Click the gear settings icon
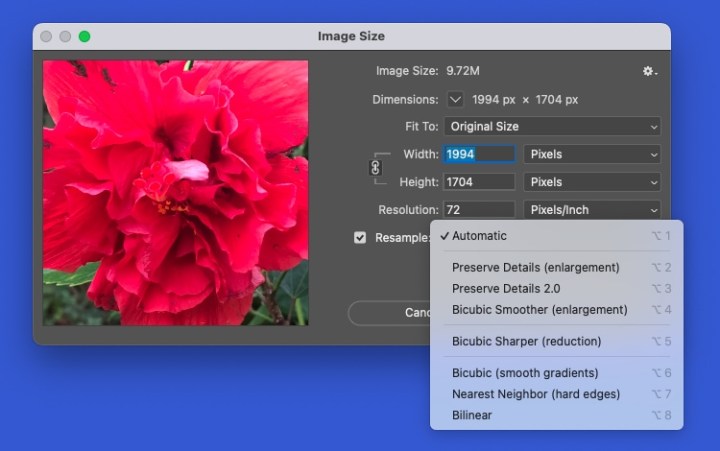 (649, 72)
